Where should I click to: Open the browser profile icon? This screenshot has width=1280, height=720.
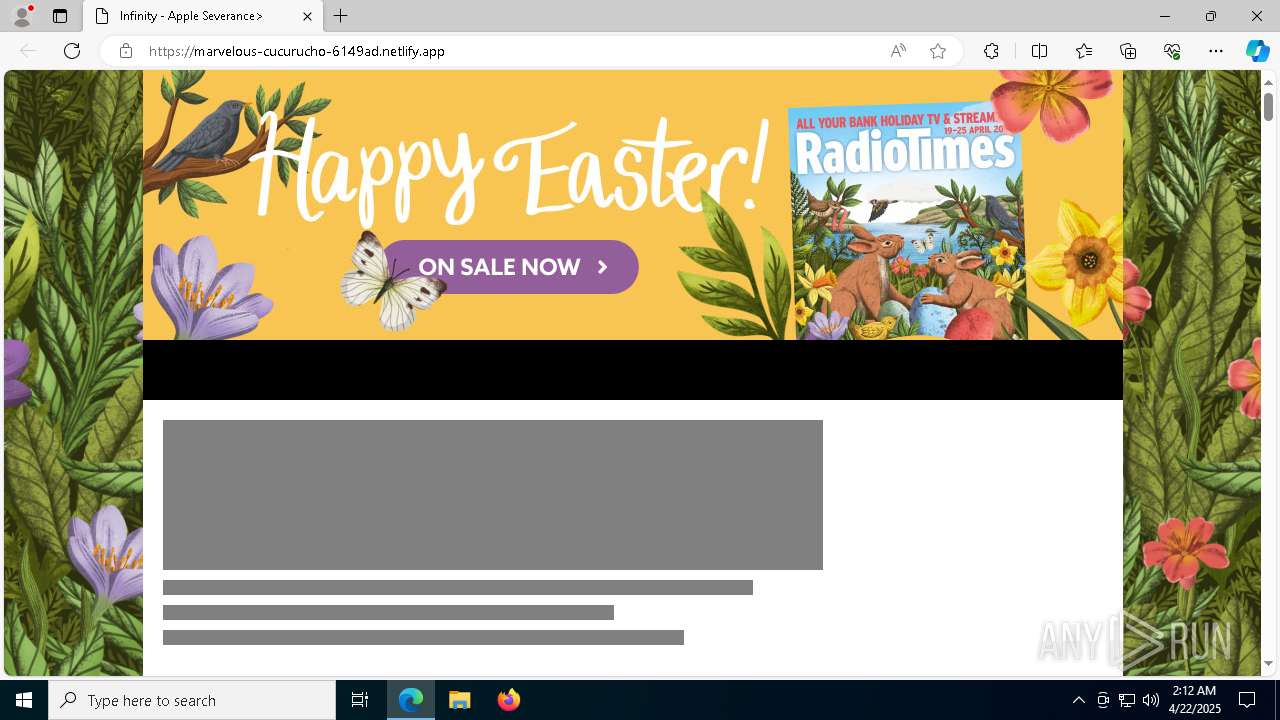pyautogui.click(x=22, y=16)
